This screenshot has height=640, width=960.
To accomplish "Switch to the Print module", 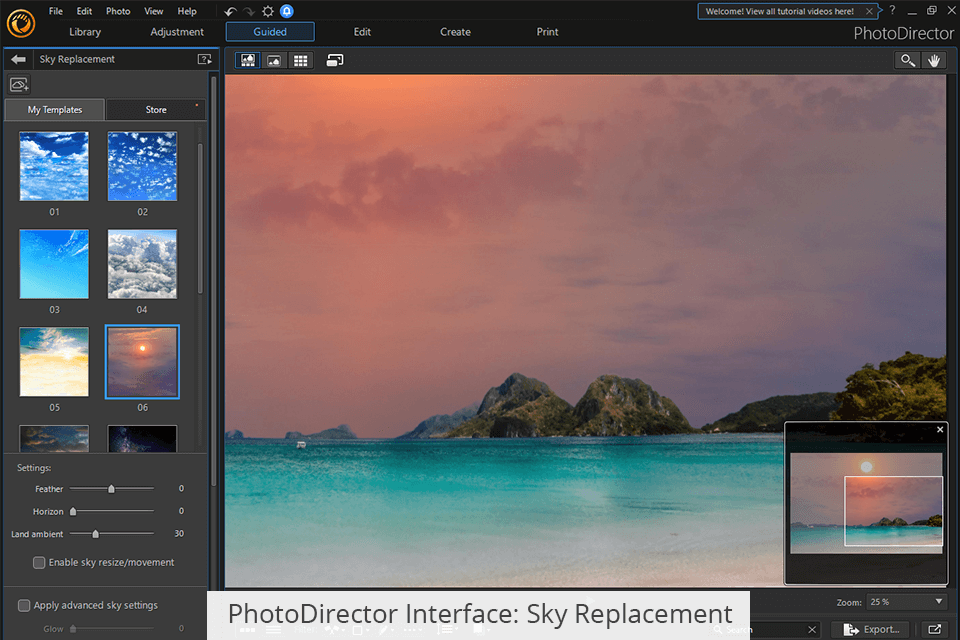I will click(547, 32).
